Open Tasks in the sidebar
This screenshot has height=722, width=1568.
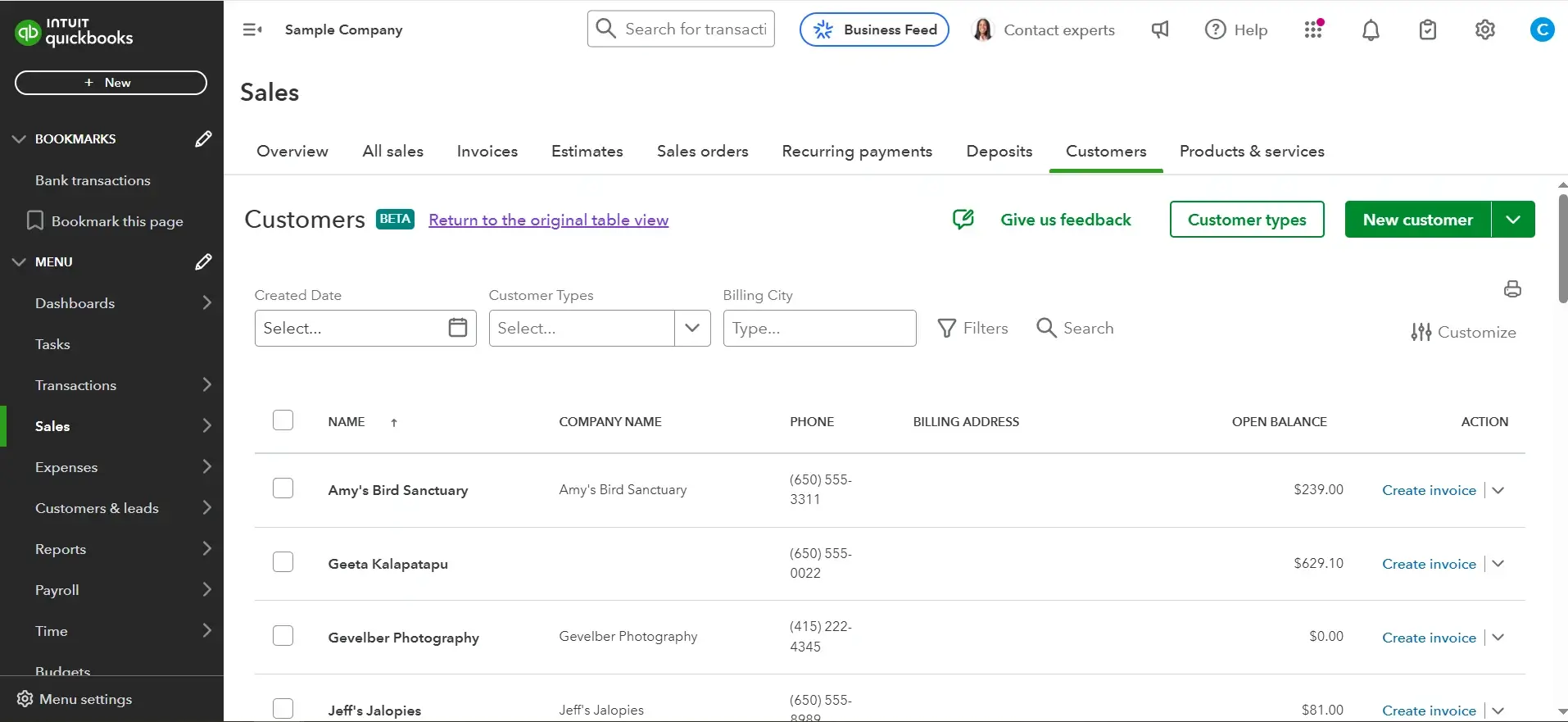tap(52, 344)
